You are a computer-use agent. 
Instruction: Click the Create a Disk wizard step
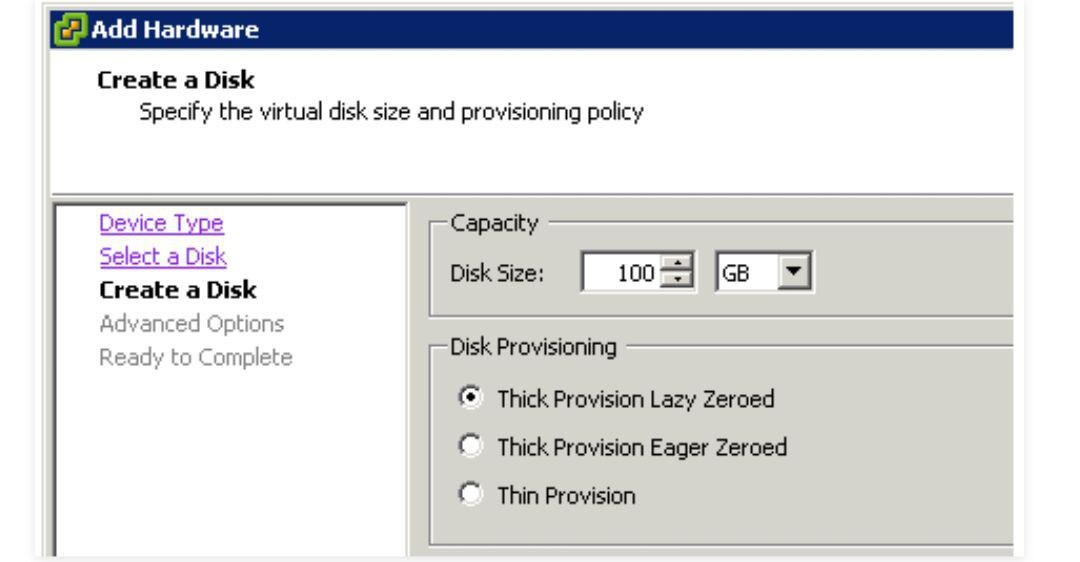click(x=178, y=290)
